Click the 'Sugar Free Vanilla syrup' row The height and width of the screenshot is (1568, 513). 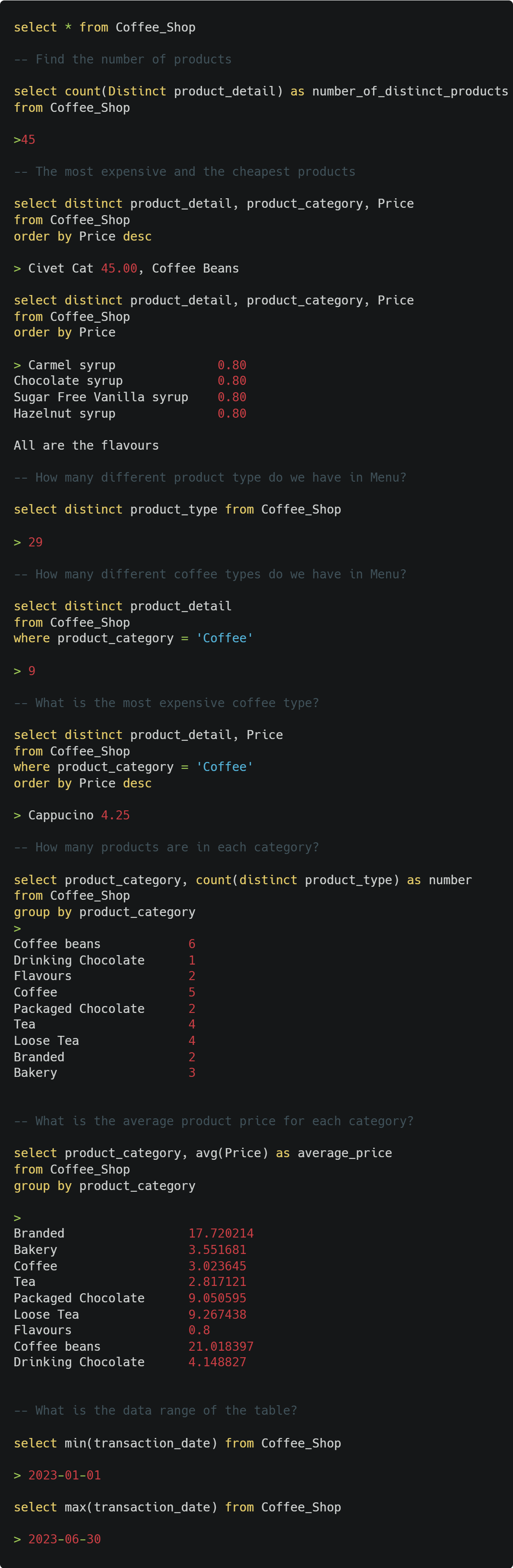(130, 397)
